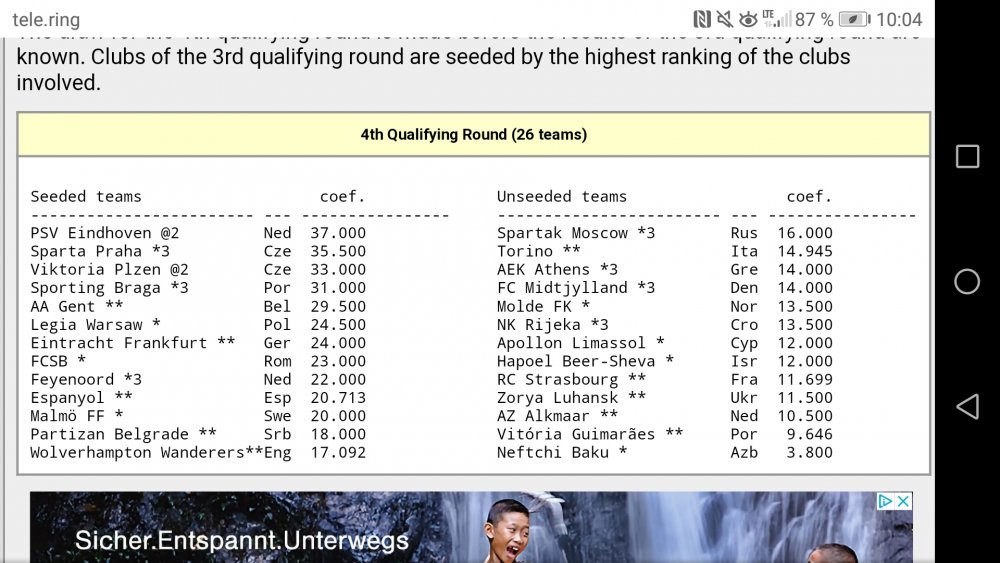
Task: Select the Azb country code
Action: coord(744,453)
